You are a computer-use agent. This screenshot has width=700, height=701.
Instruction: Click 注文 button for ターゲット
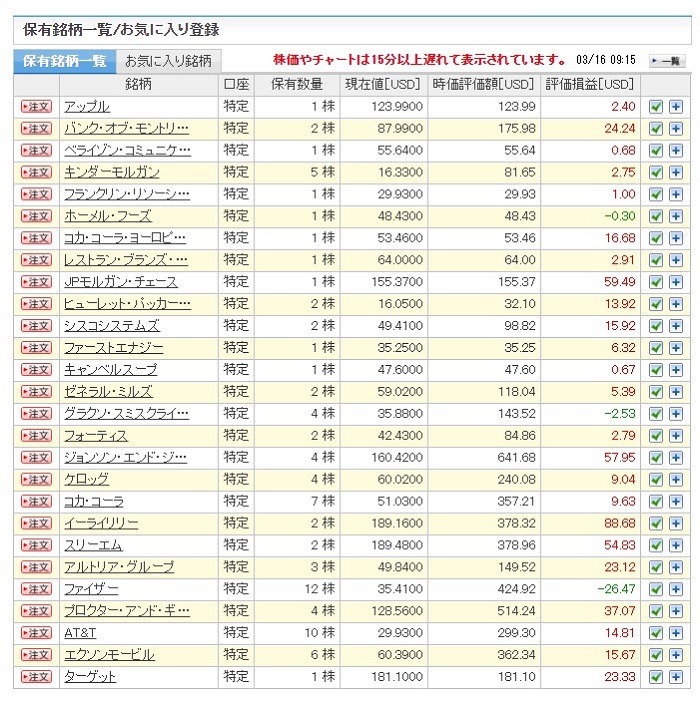(x=36, y=677)
